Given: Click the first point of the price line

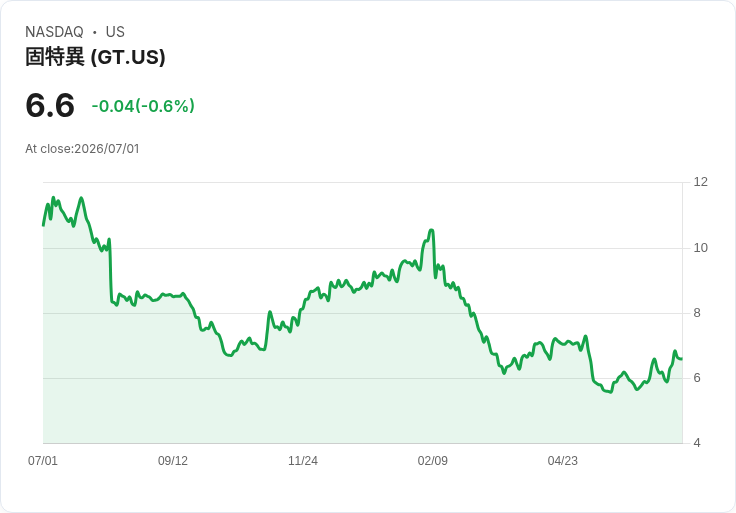Looking at the screenshot, I should click(x=43, y=225).
